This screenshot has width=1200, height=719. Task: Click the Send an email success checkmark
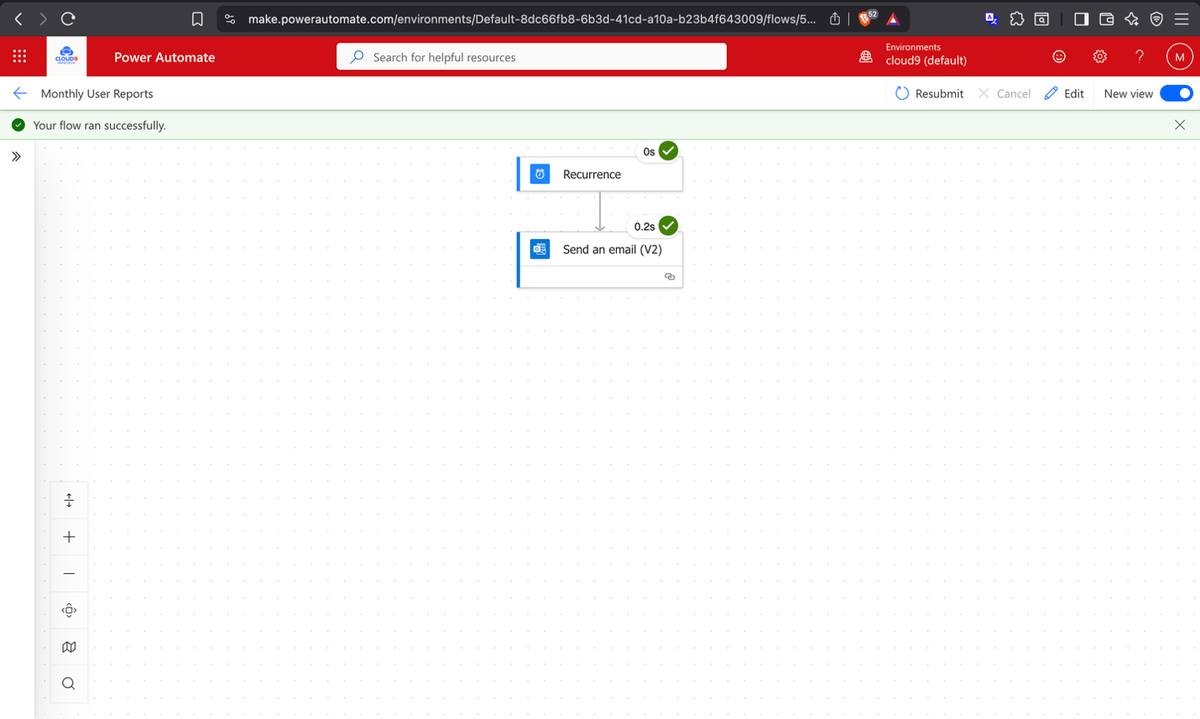pyautogui.click(x=669, y=226)
